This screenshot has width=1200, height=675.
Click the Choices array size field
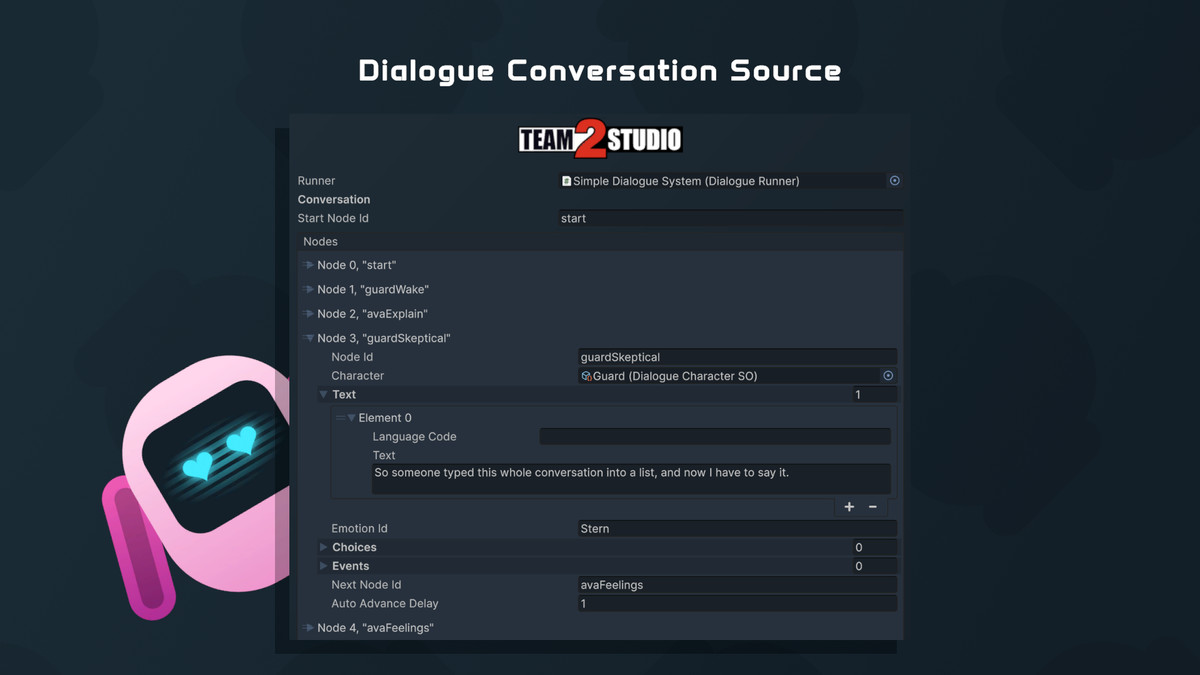[x=874, y=547]
